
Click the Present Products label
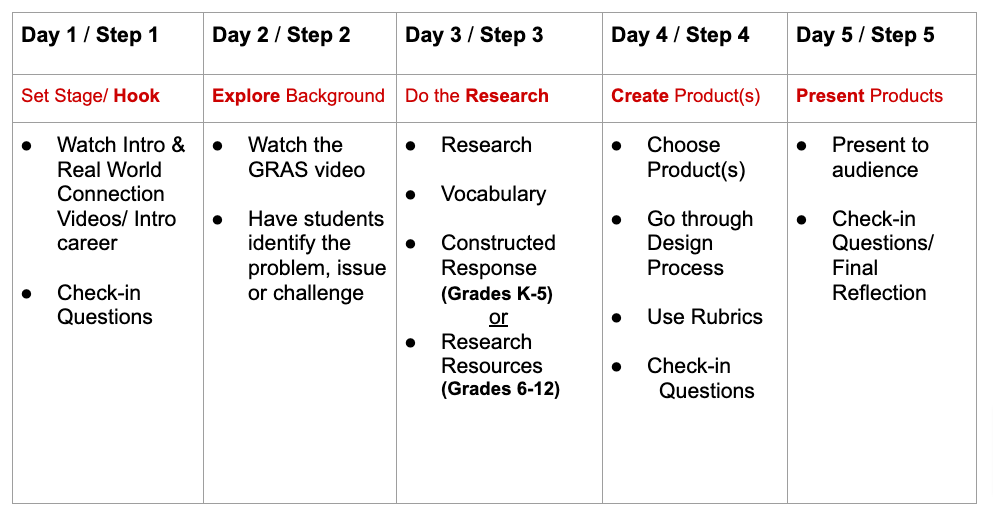click(x=870, y=96)
